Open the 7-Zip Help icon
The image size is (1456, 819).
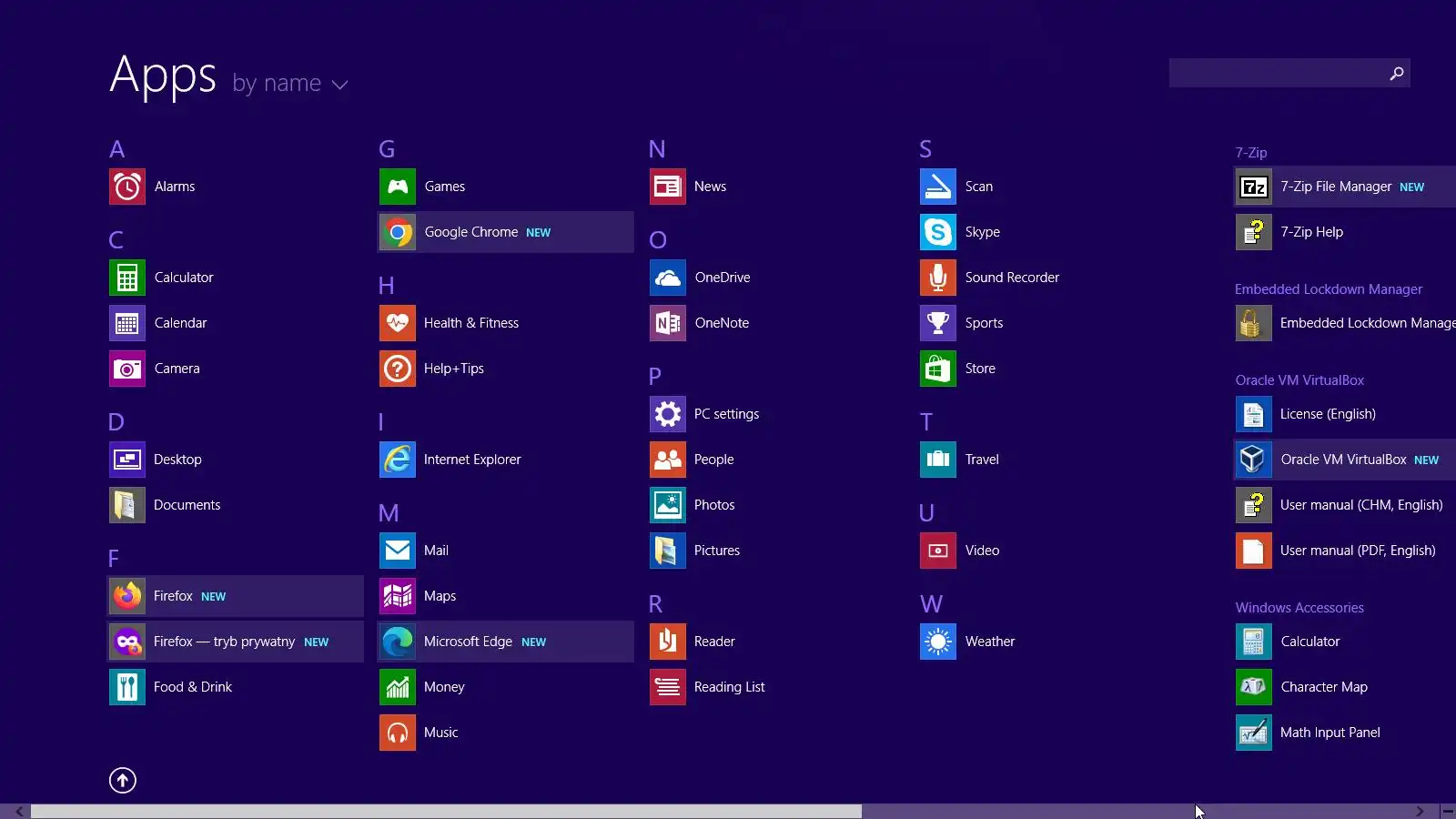[x=1254, y=232]
